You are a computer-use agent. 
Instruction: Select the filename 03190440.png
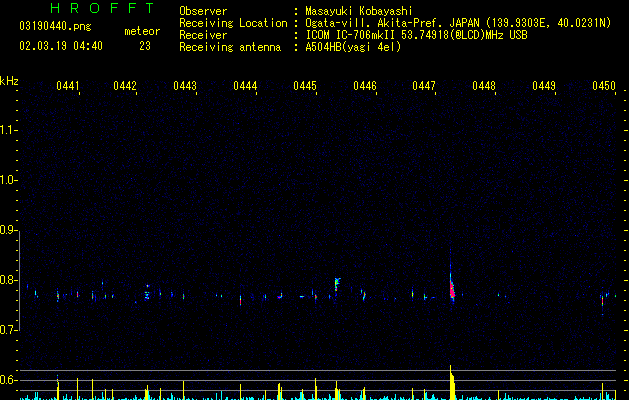coord(55,26)
